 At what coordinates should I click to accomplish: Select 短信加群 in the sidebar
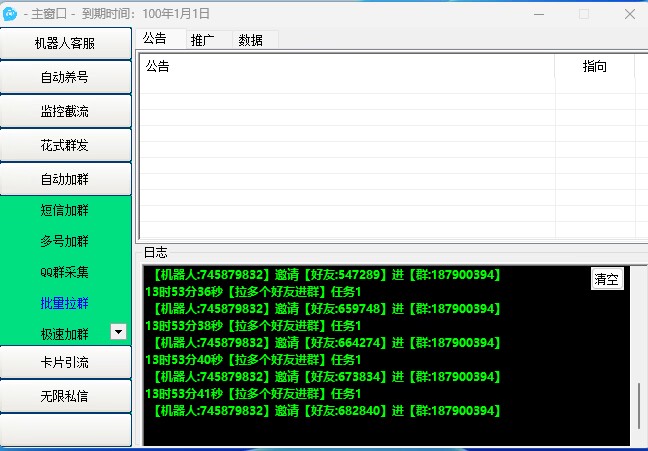point(65,211)
